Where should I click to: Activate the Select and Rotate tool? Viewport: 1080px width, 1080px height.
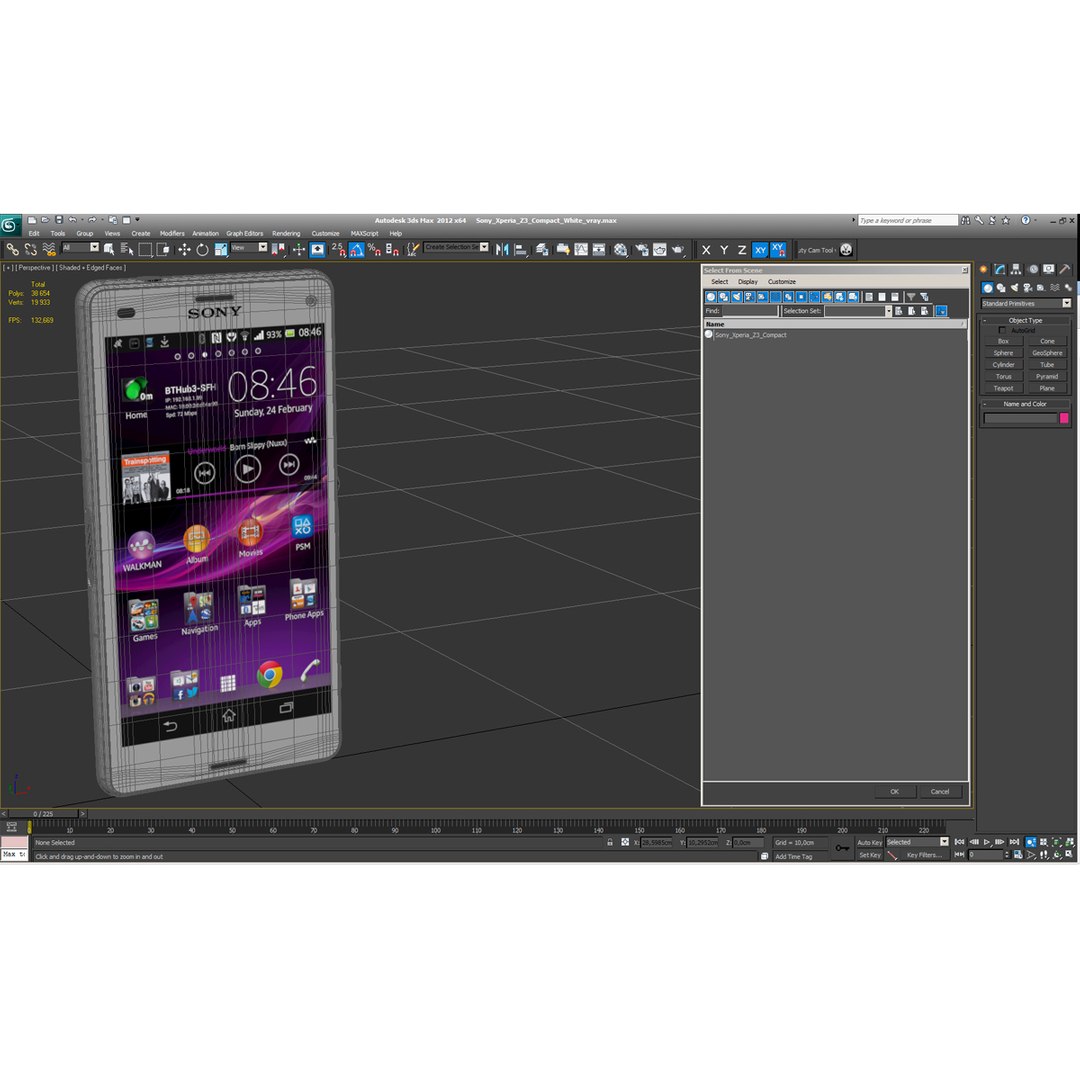[x=202, y=250]
